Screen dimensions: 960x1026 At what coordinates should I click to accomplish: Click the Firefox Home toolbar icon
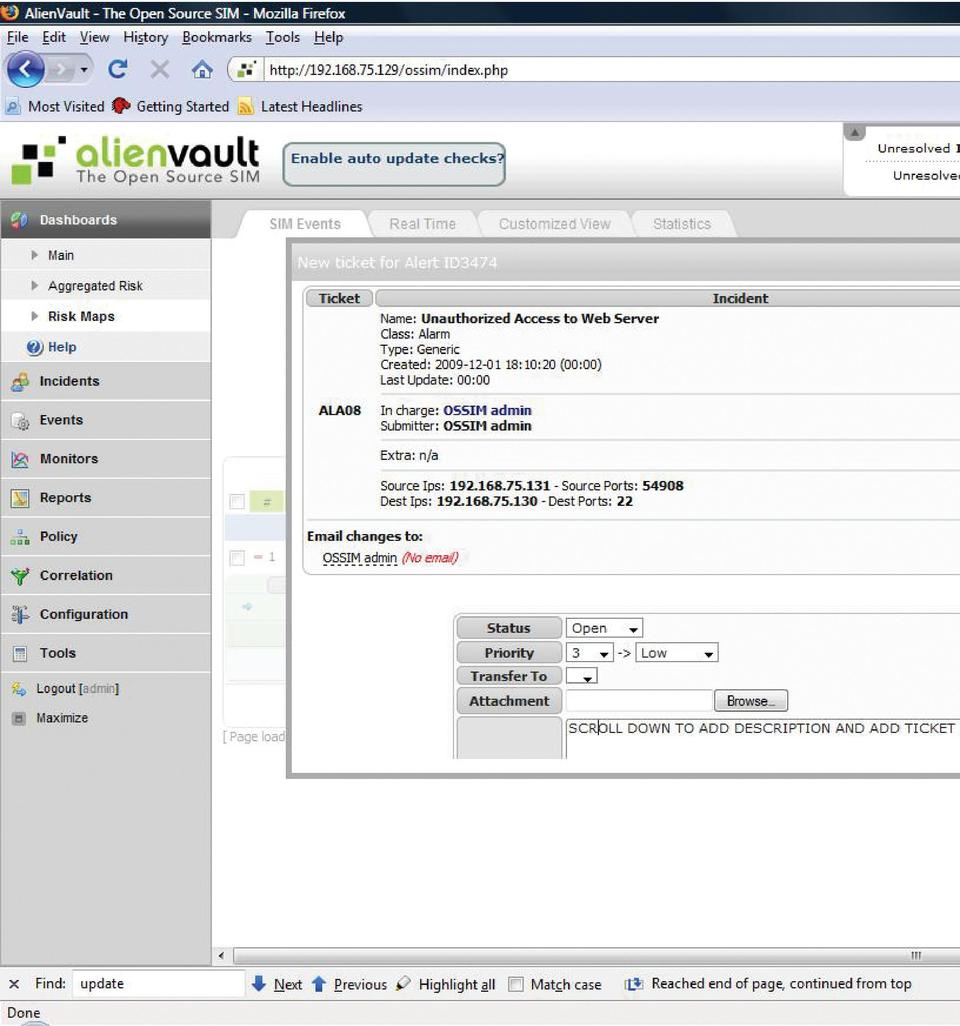202,70
